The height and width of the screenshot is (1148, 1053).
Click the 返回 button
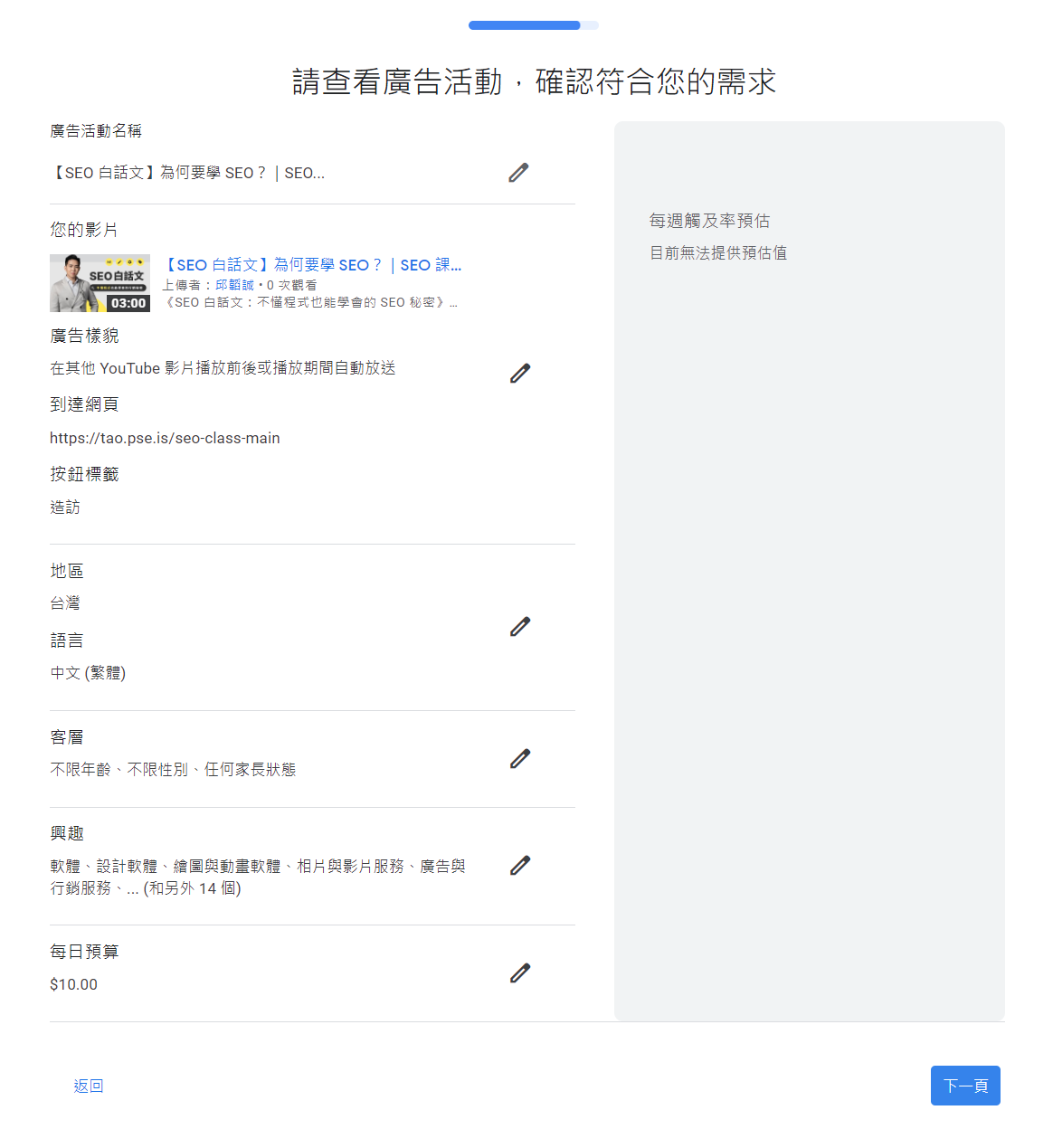point(89,1086)
